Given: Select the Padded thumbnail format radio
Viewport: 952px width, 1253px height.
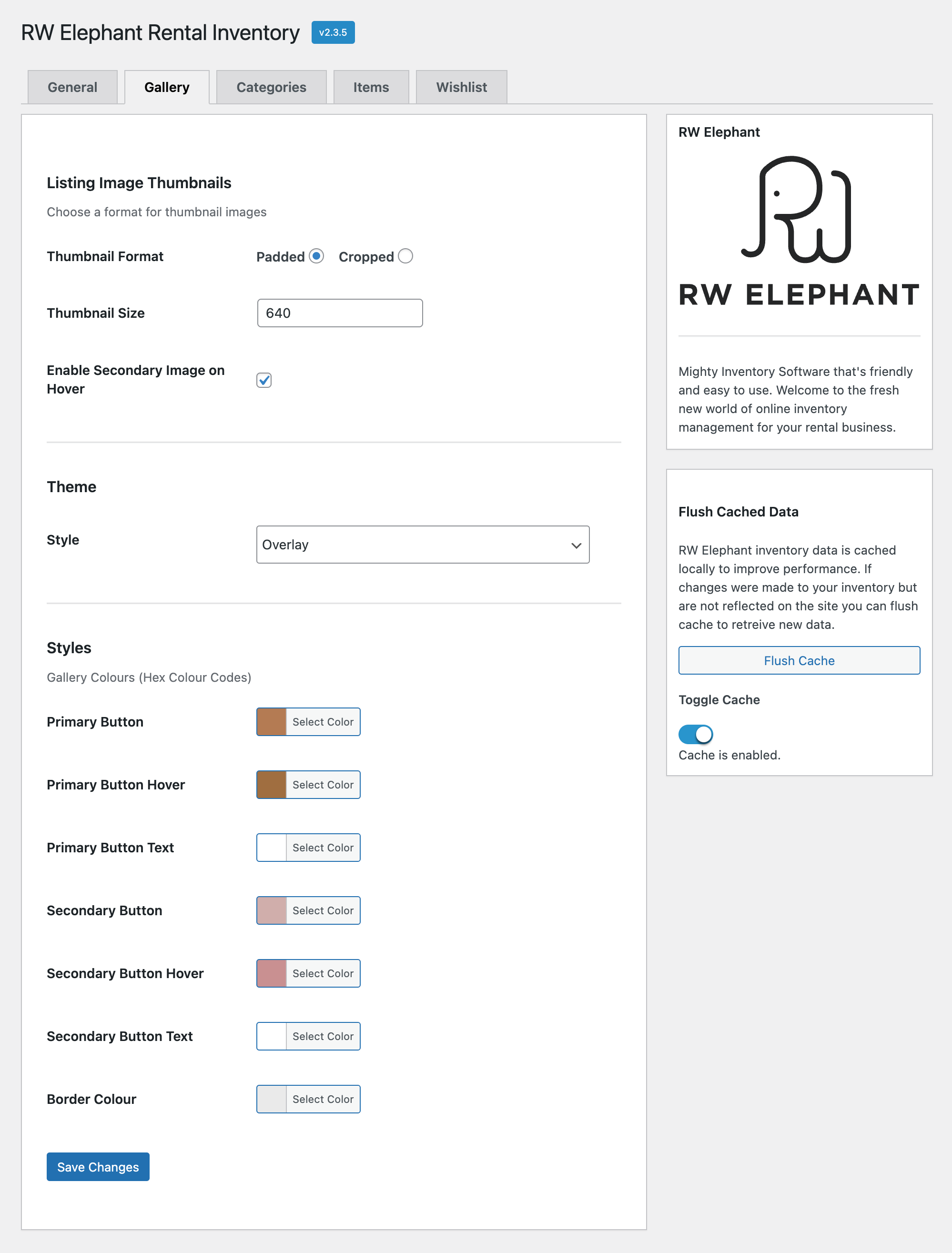Looking at the screenshot, I should [x=317, y=256].
